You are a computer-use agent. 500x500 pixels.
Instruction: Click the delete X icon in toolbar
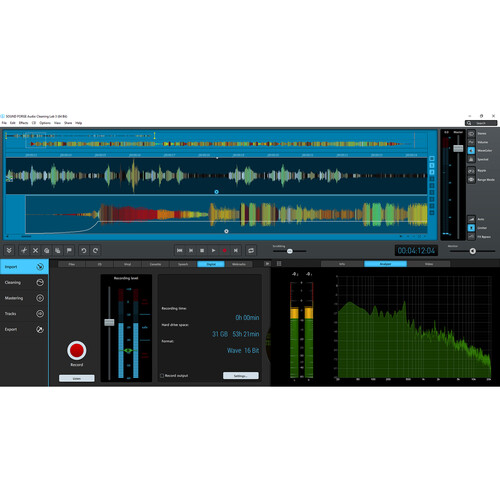(35, 250)
